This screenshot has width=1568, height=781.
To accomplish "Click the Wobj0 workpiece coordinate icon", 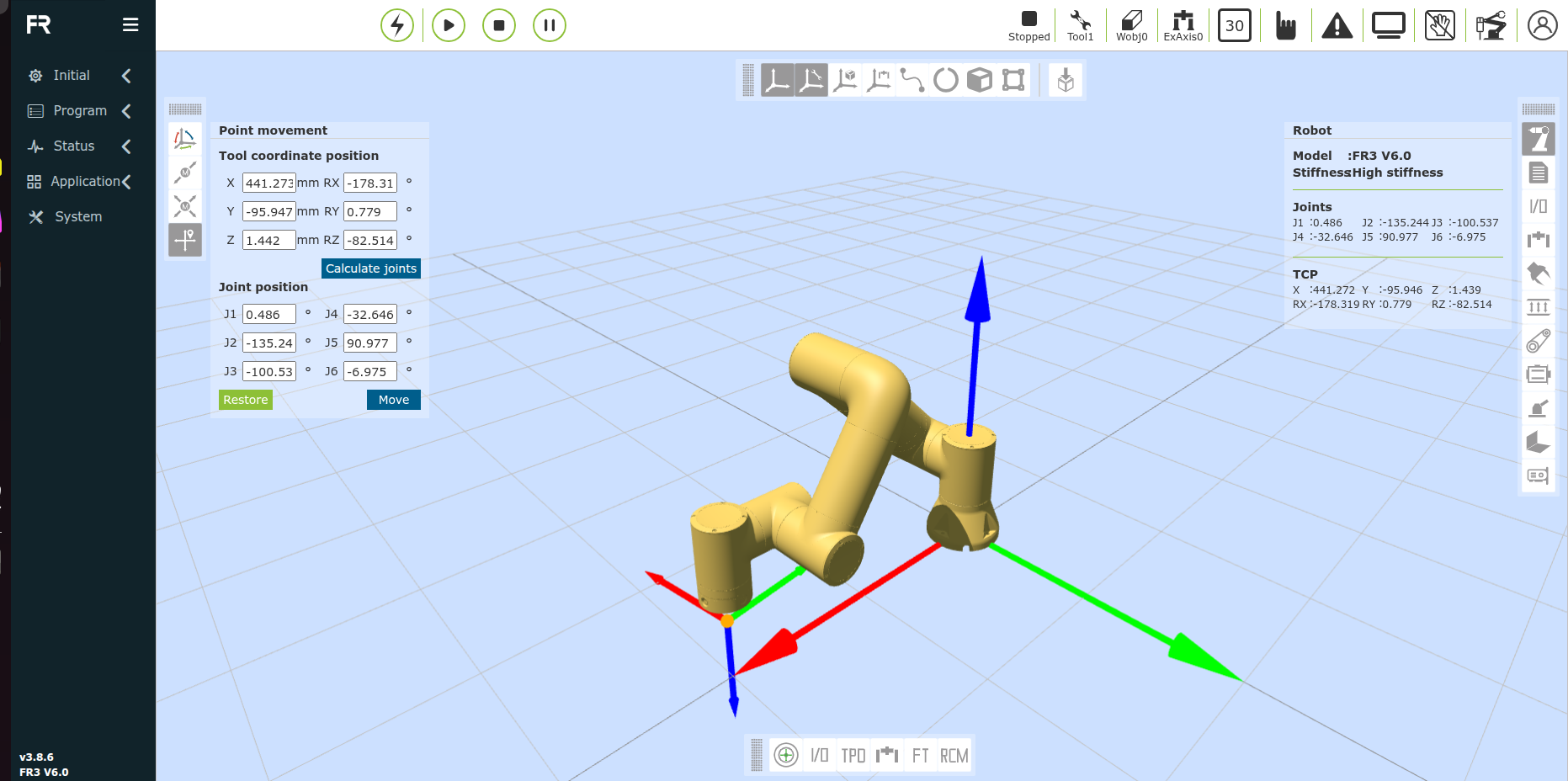I will point(1131,25).
